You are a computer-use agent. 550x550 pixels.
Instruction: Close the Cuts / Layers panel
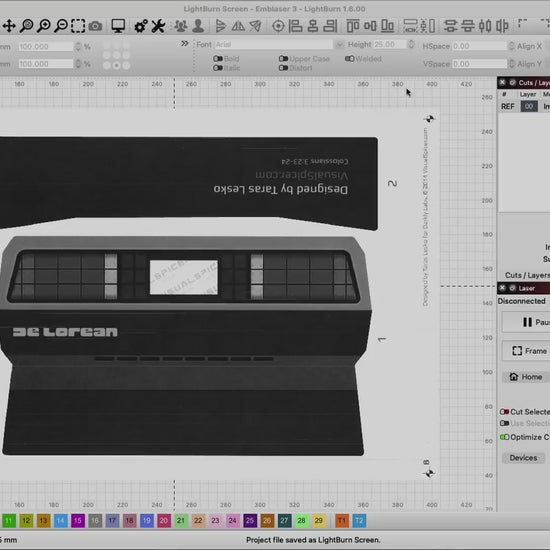(502, 82)
